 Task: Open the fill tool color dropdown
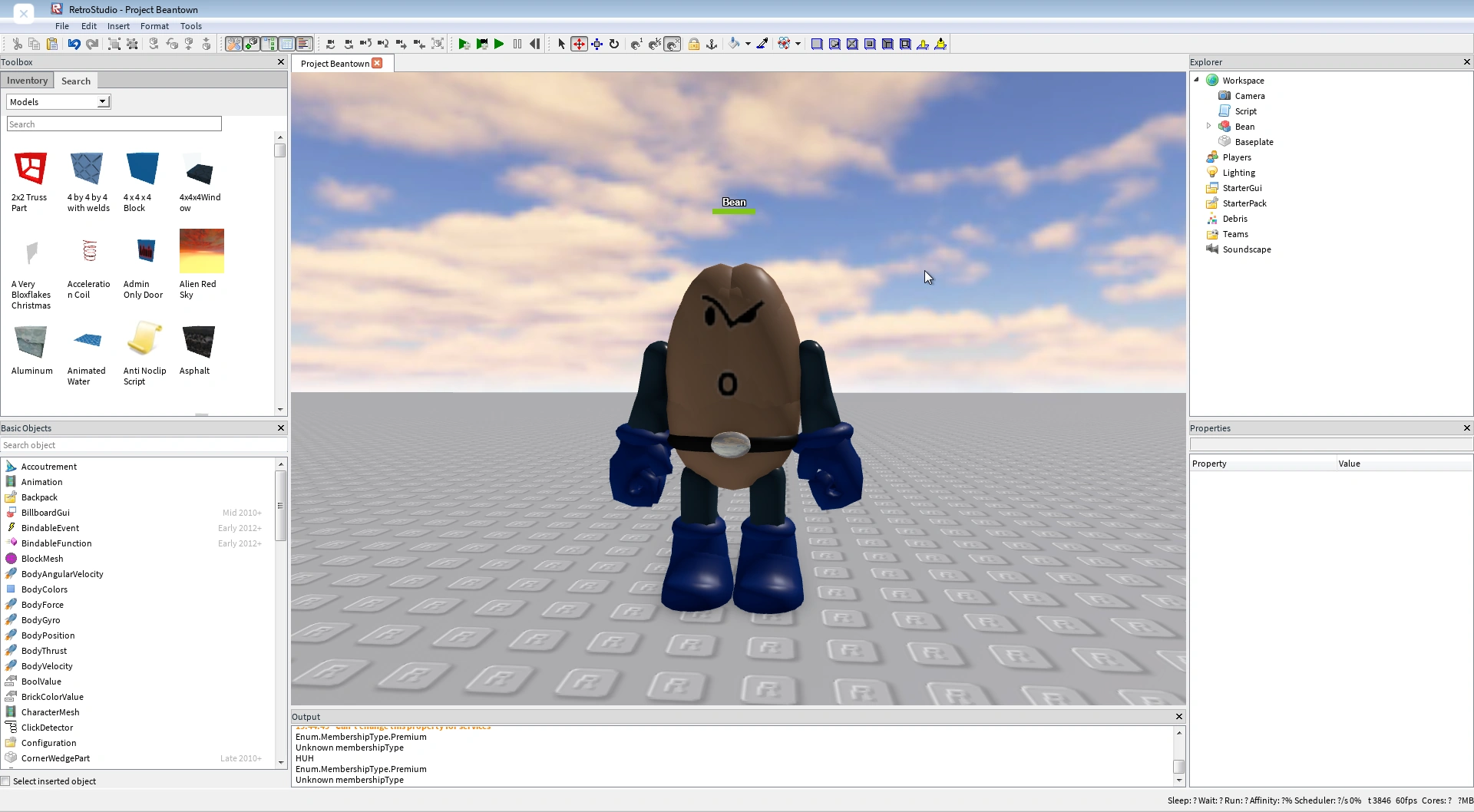point(748,44)
